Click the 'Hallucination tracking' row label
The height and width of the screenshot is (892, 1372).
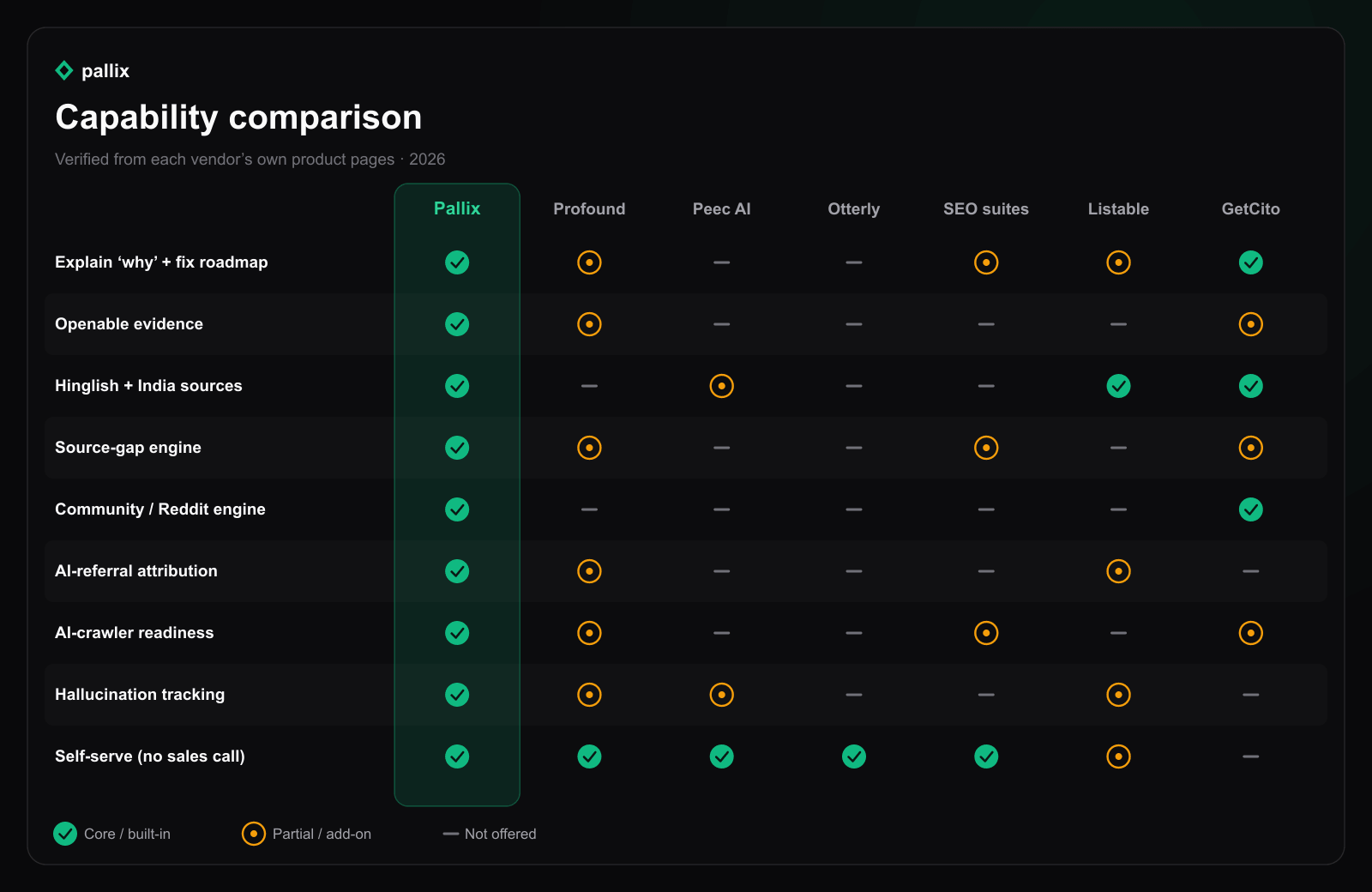(x=140, y=695)
